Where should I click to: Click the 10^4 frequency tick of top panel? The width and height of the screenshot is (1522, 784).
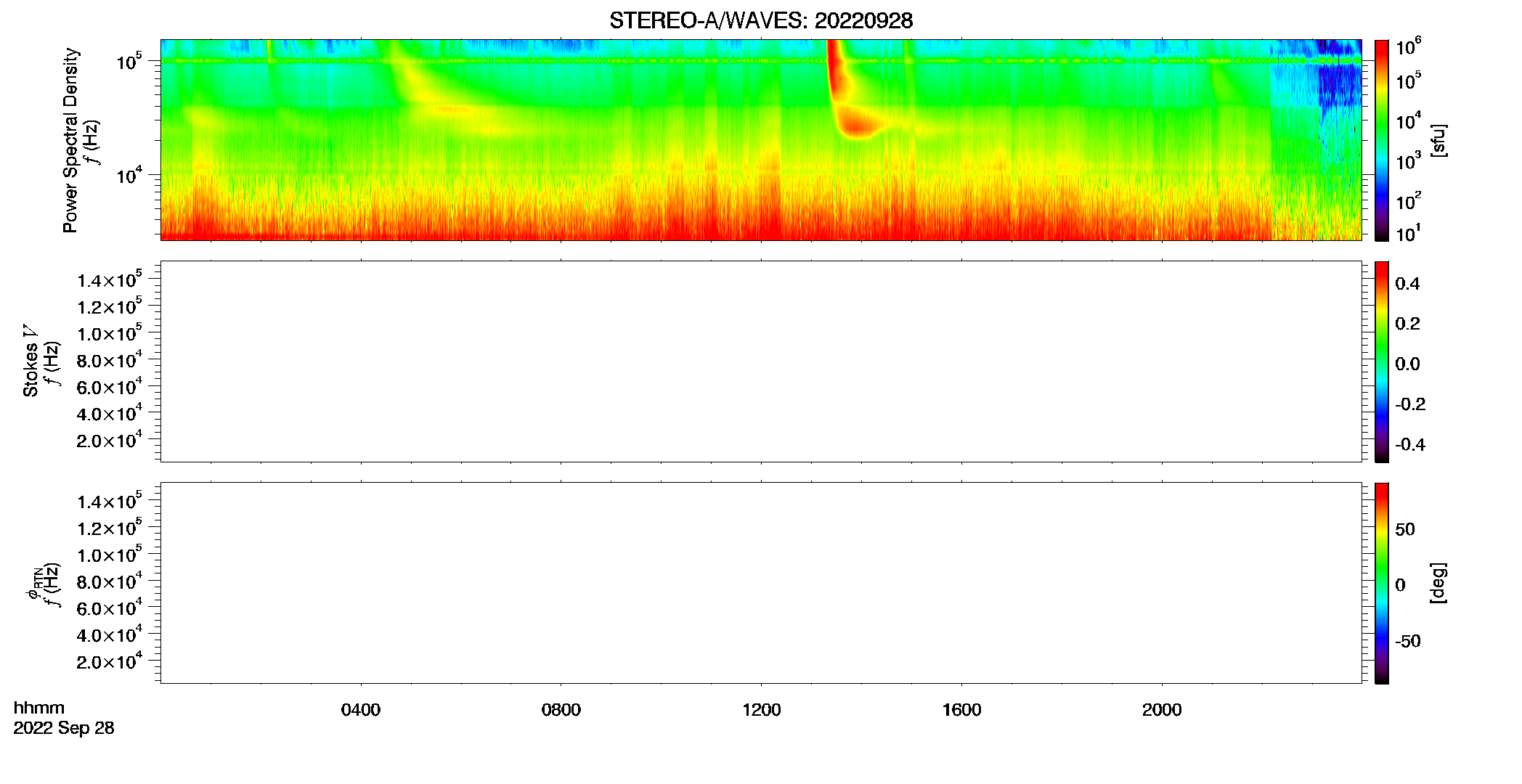point(130,175)
